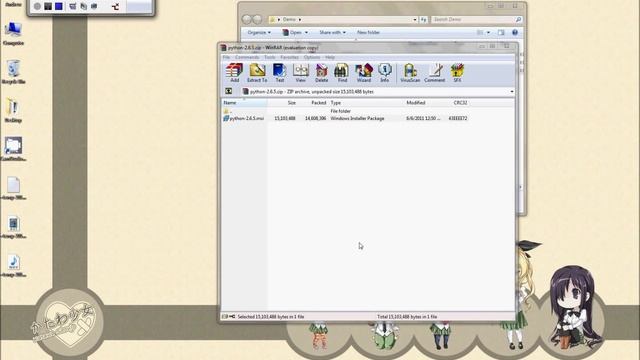This screenshot has width=640, height=360.
Task: Open the Options menu in WinRAR
Action: [312, 58]
